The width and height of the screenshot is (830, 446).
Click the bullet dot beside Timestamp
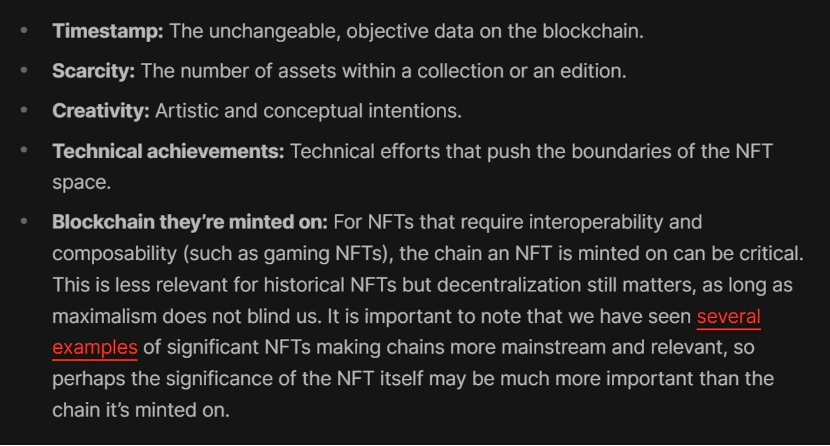click(x=26, y=31)
